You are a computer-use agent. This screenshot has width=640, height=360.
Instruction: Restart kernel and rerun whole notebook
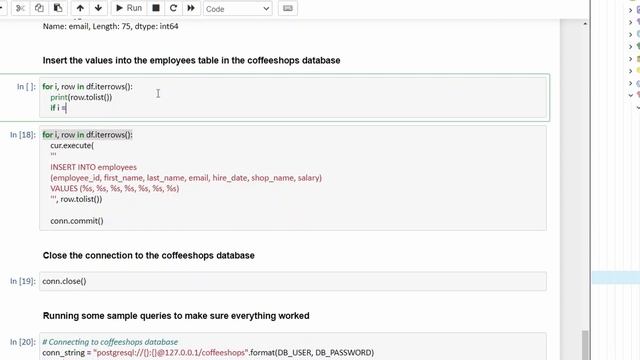point(191,8)
